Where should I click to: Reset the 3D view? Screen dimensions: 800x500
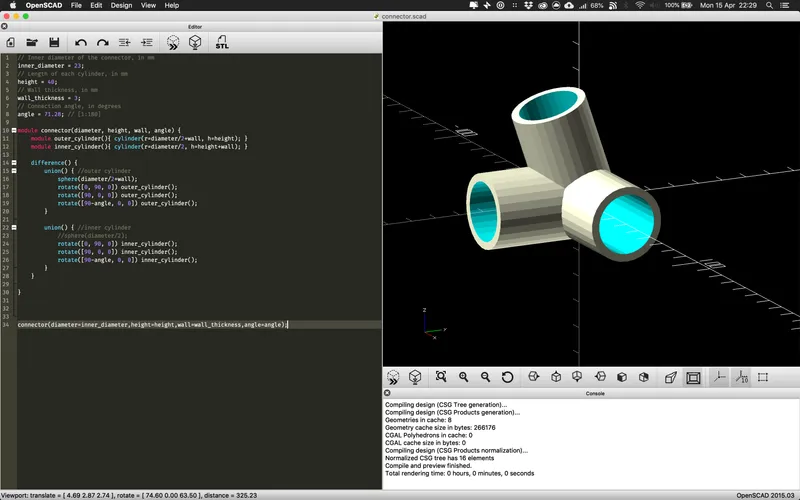(x=507, y=377)
